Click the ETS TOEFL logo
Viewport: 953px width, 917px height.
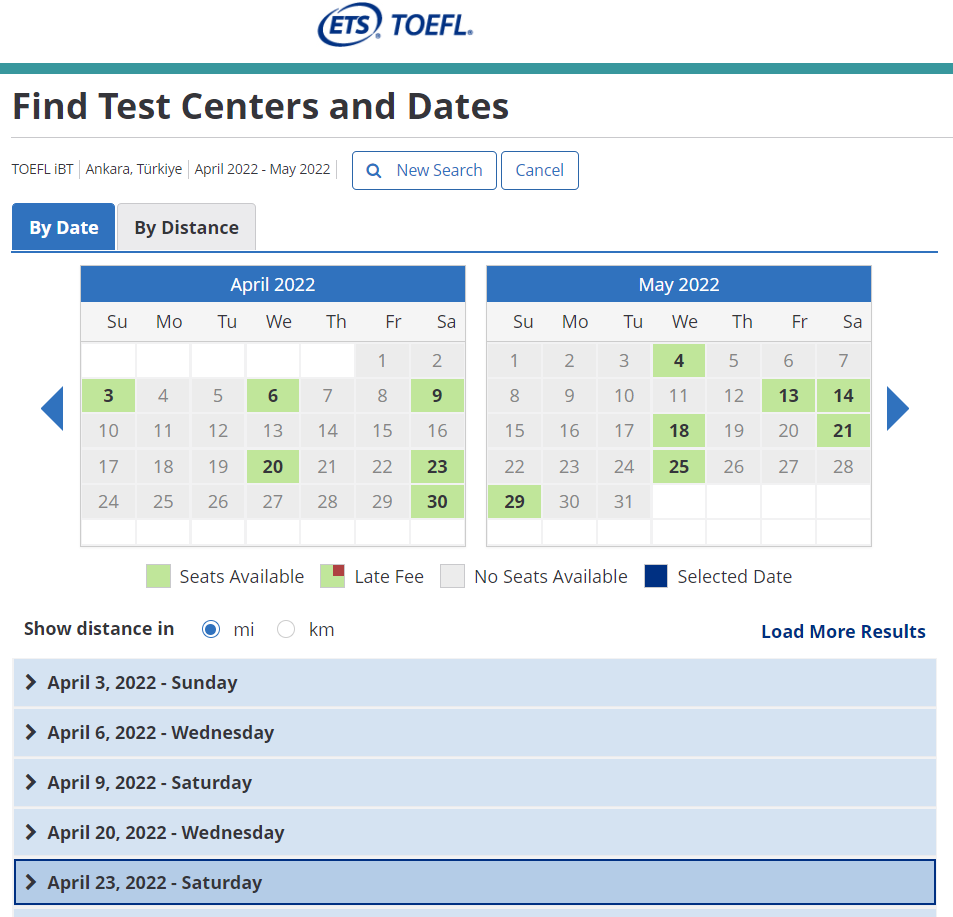click(395, 25)
